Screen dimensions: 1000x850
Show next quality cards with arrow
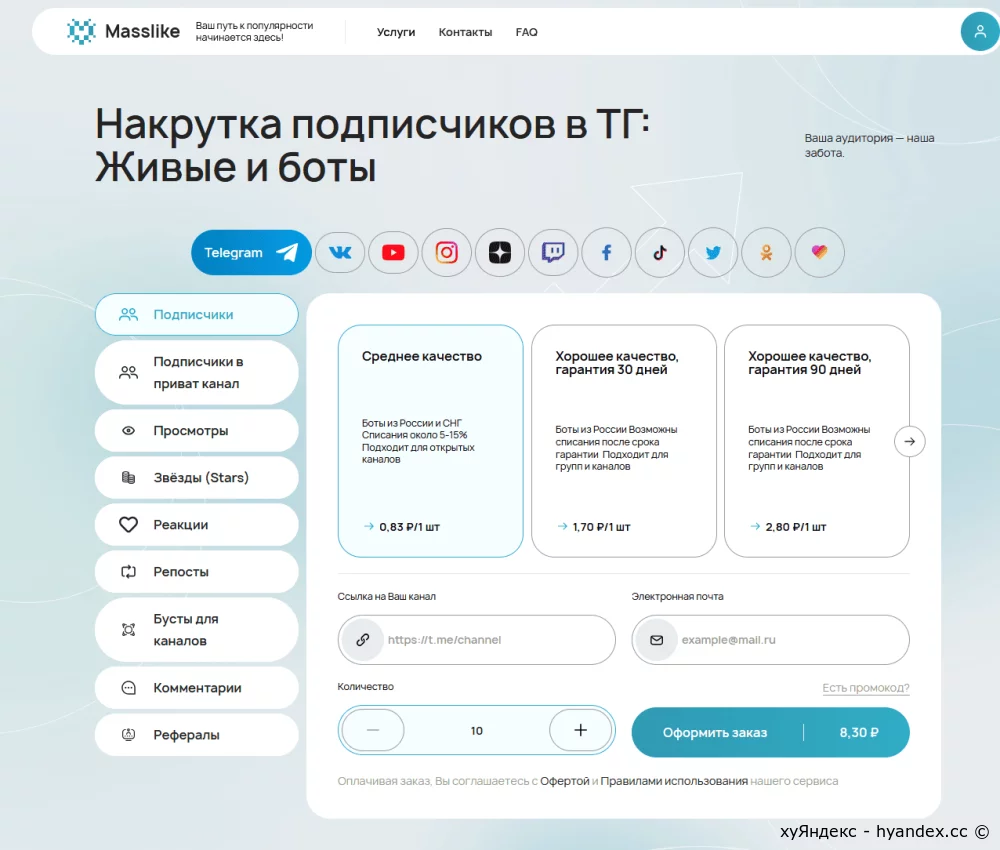(x=909, y=441)
